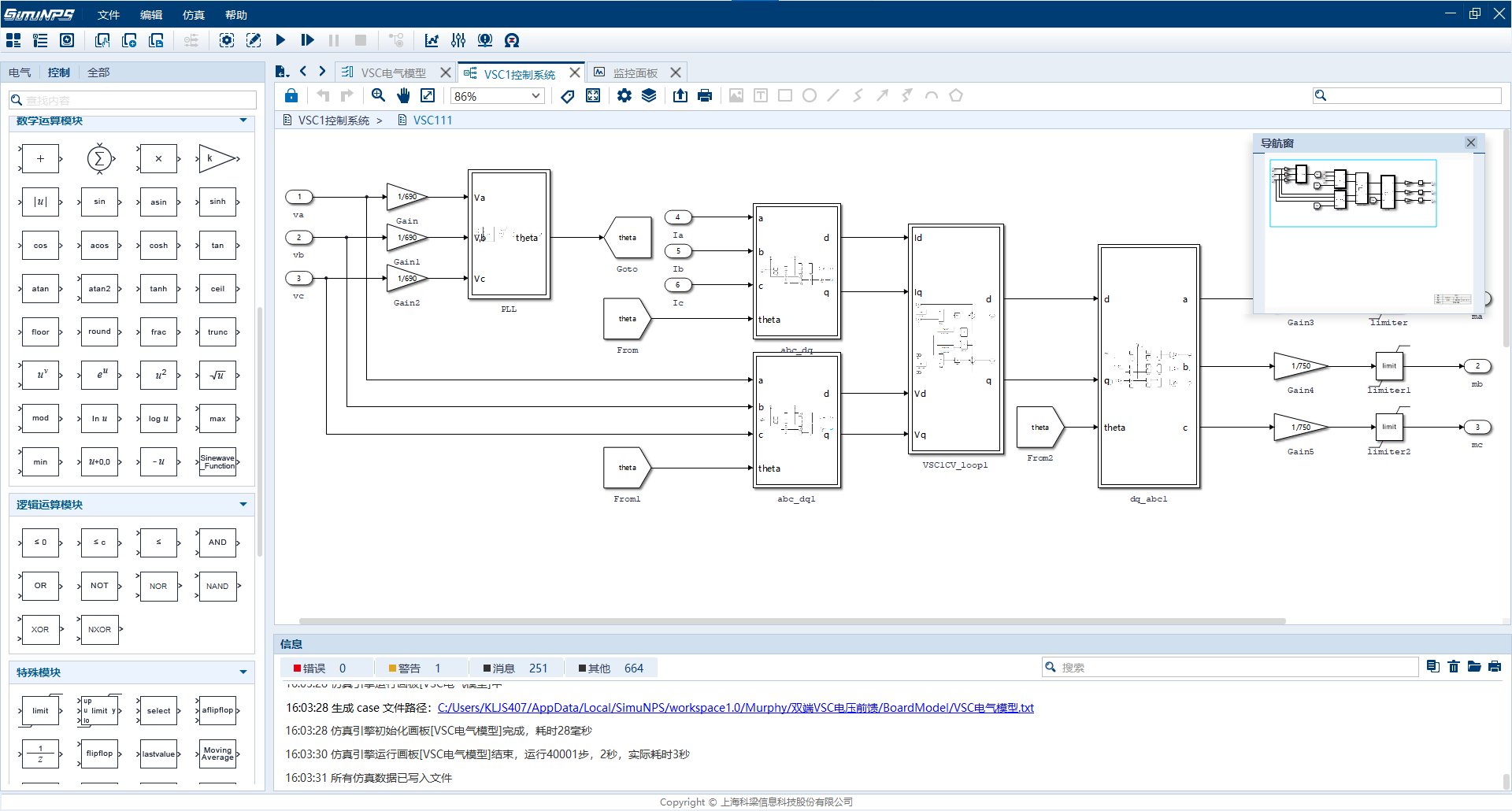Screen dimensions: 1512x811
Task: Click the 搜索 field in the info panel
Action: tap(1229, 667)
